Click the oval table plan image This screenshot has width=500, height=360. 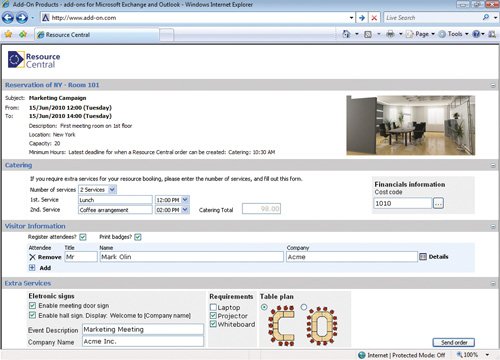pos(322,325)
